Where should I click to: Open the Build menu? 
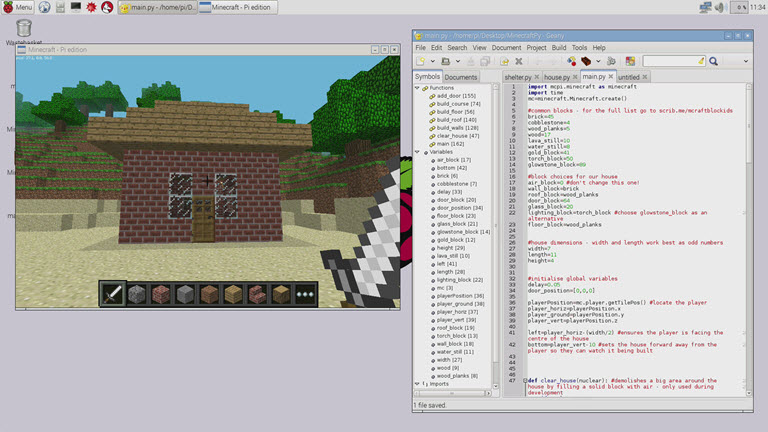tap(559, 47)
